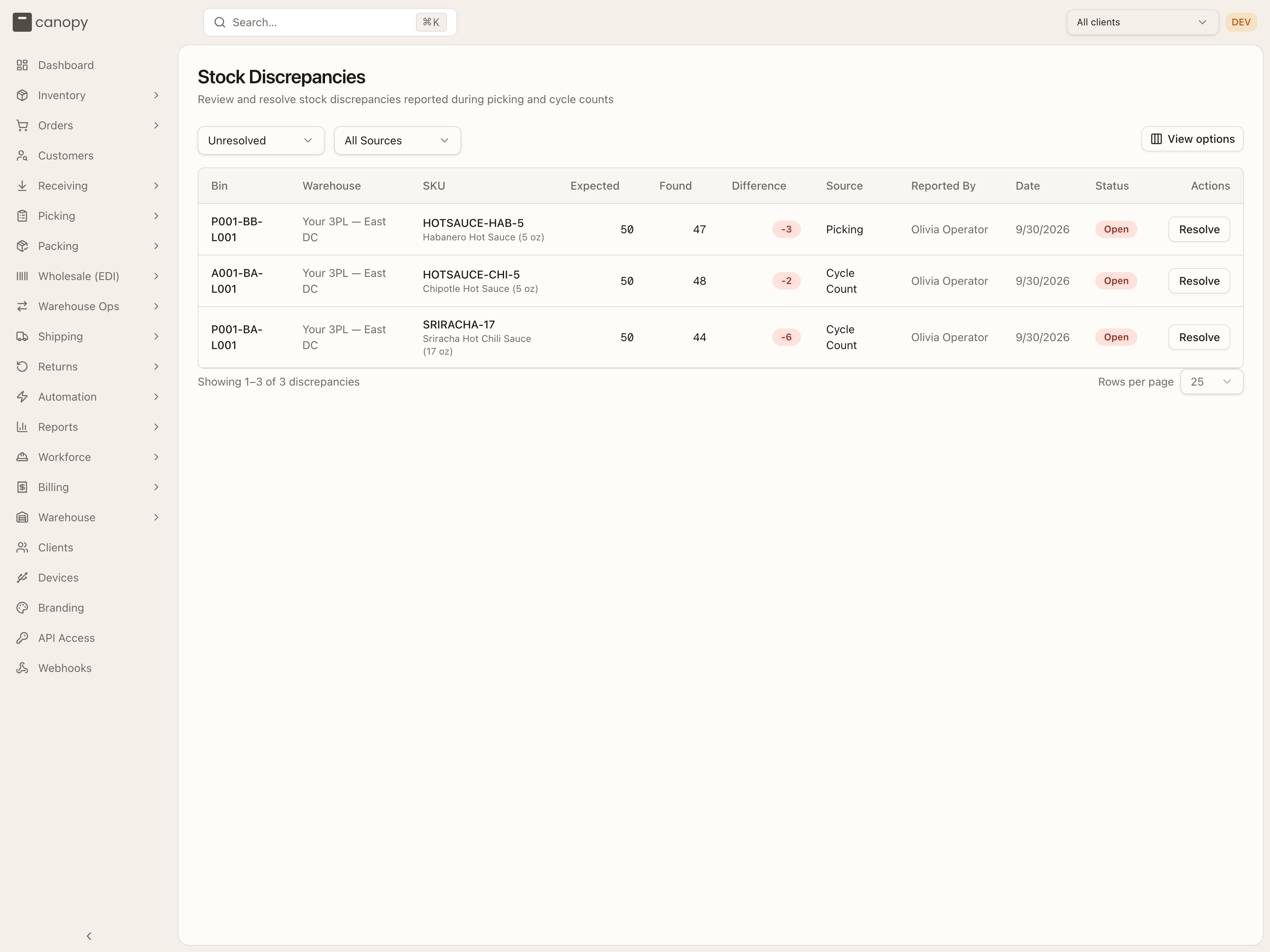
Task: Click the Workforce hard-hat icon
Action: coord(22,457)
